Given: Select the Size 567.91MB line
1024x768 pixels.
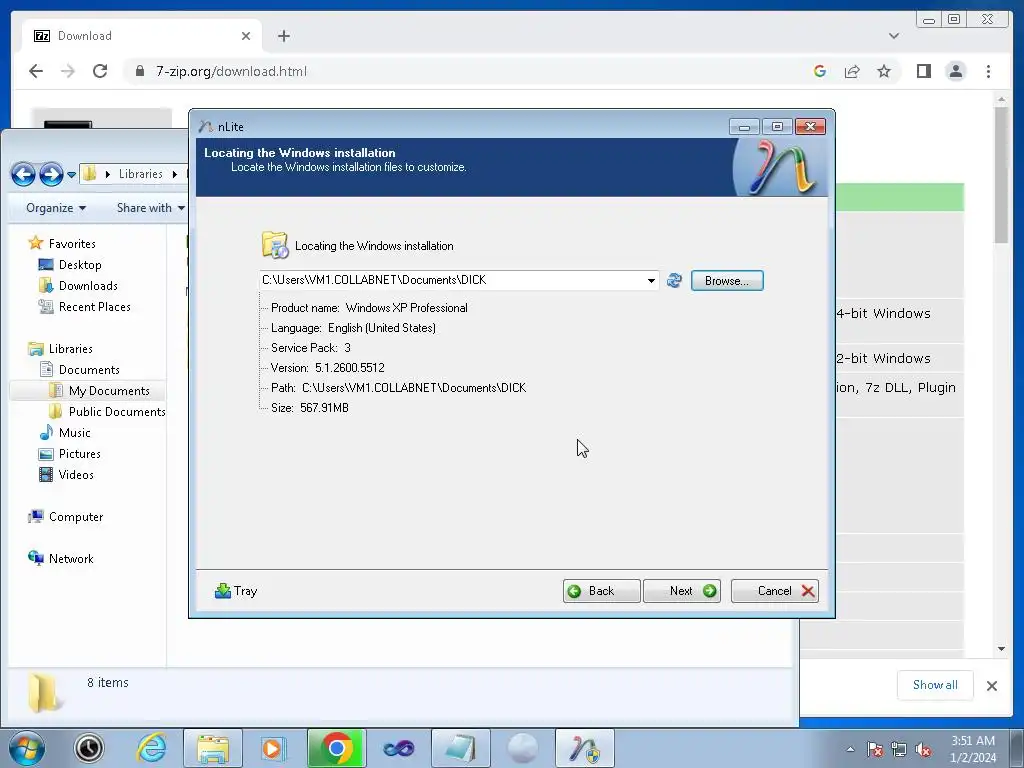Looking at the screenshot, I should (310, 408).
